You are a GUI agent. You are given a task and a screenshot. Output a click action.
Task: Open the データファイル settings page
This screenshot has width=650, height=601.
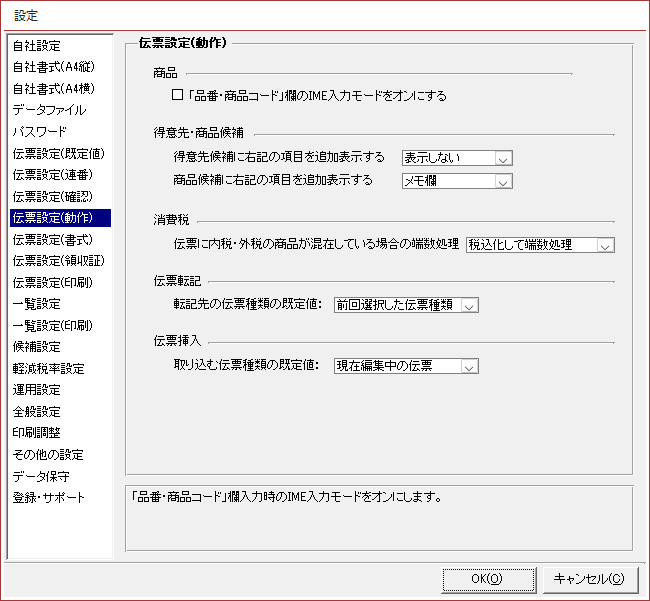click(x=49, y=110)
